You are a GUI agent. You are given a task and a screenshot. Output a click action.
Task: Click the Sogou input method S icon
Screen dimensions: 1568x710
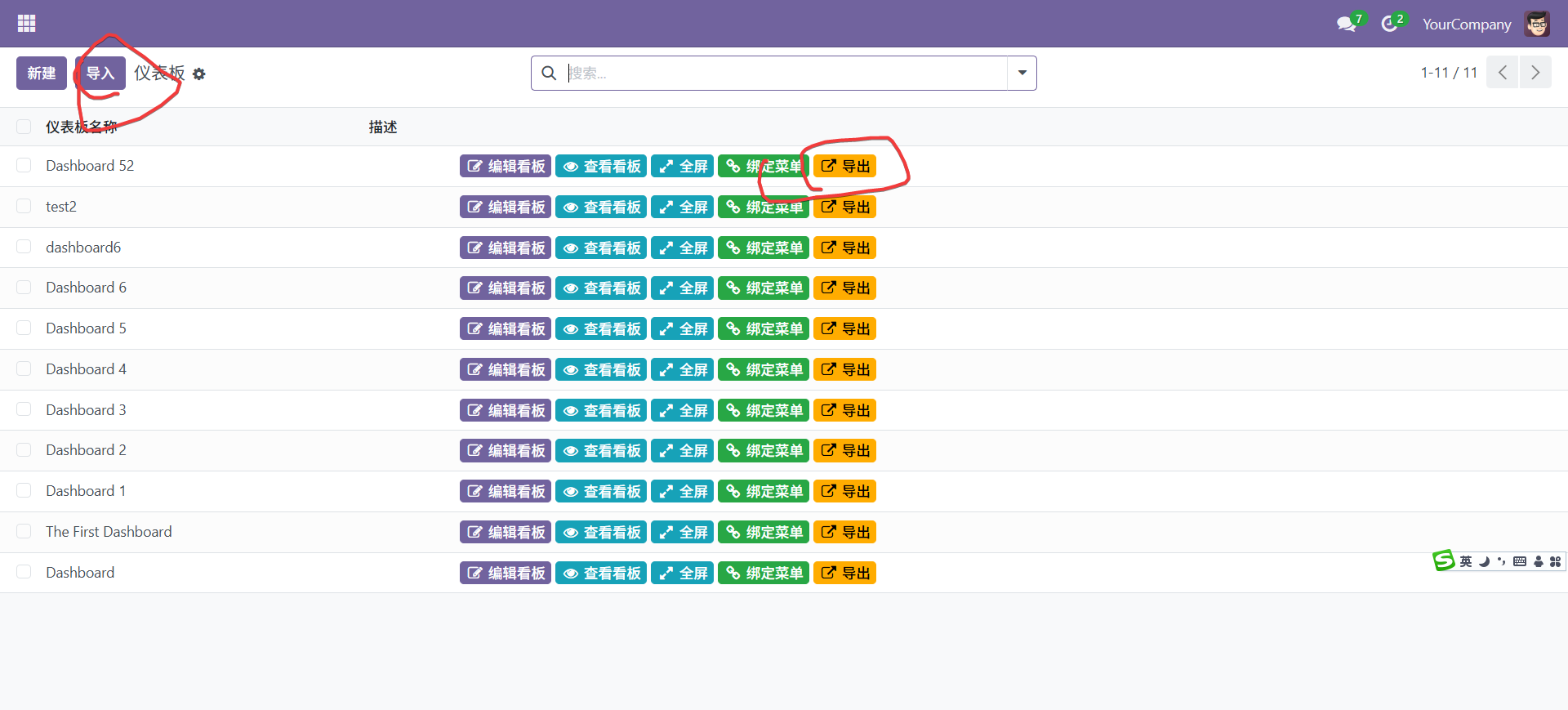[1443, 560]
